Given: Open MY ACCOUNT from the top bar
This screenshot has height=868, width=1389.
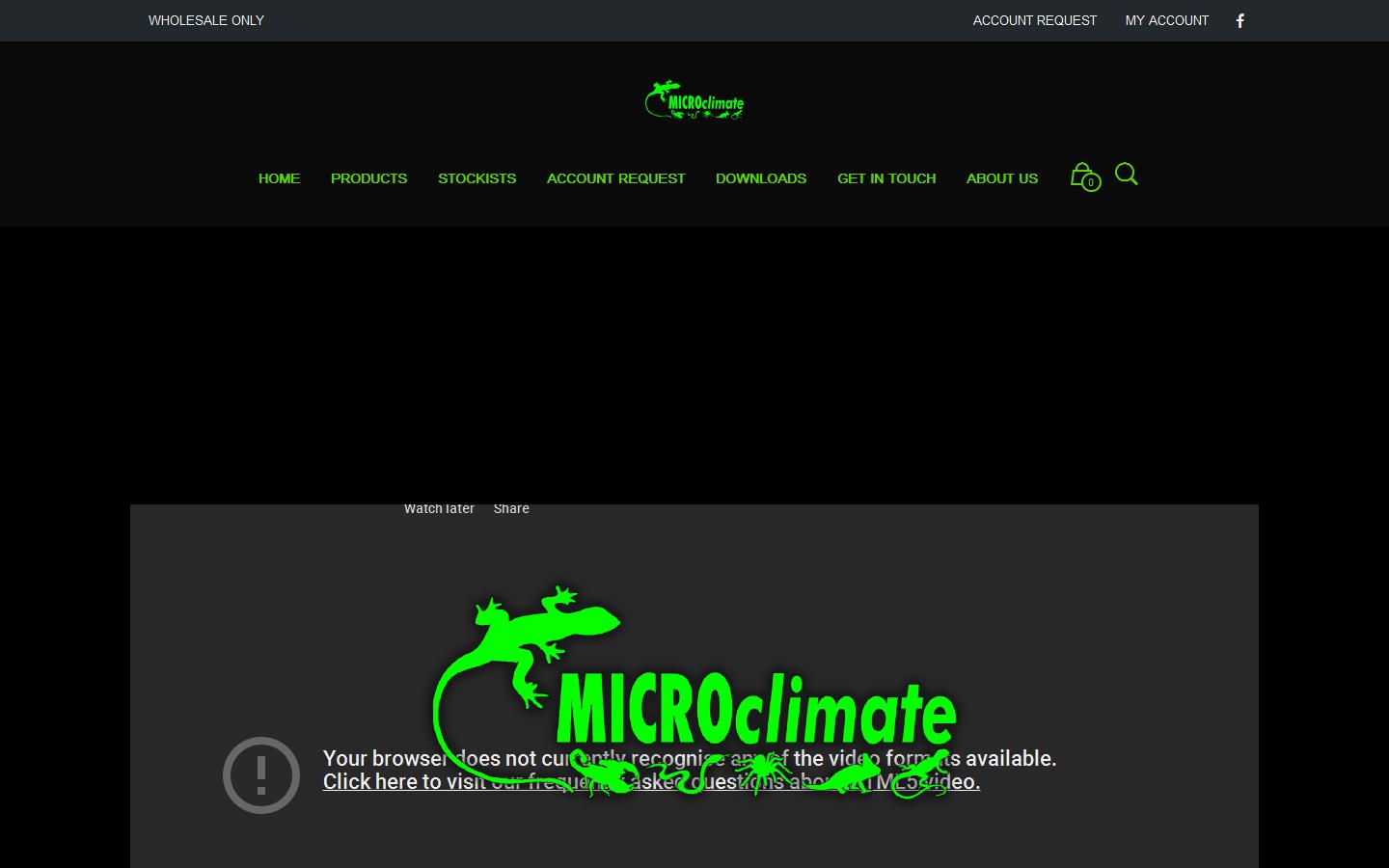Looking at the screenshot, I should point(1167,20).
